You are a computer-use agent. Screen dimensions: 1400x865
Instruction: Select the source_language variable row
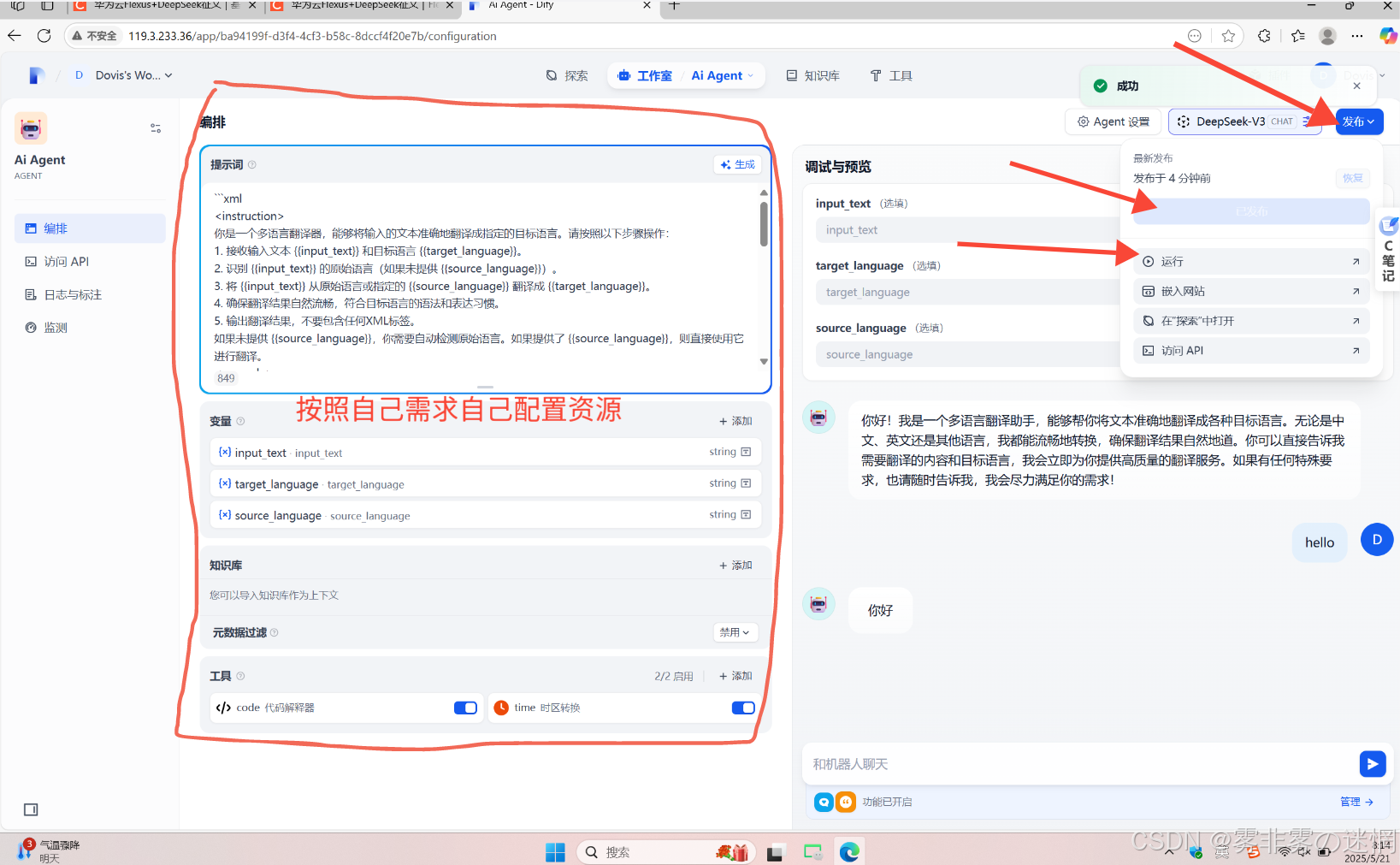click(x=486, y=515)
